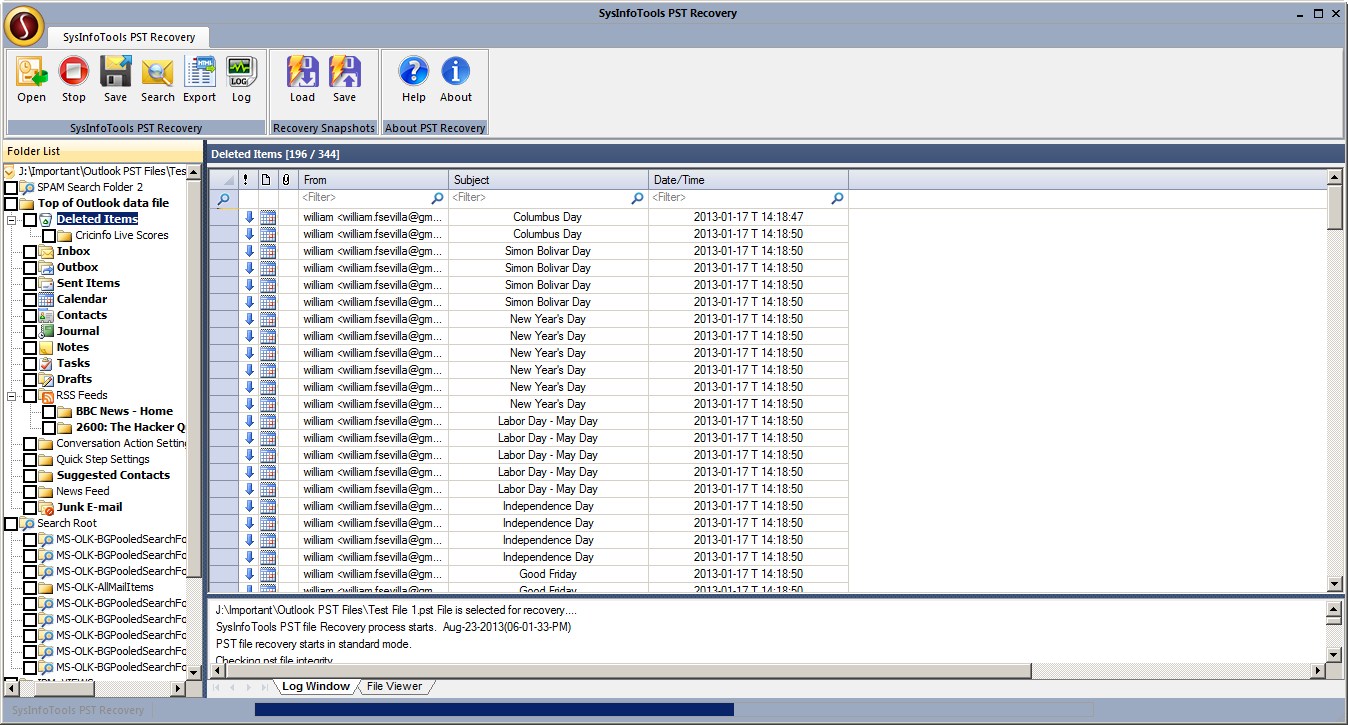The height and width of the screenshot is (725, 1348).
Task: Open the Search tool
Action: (x=157, y=72)
